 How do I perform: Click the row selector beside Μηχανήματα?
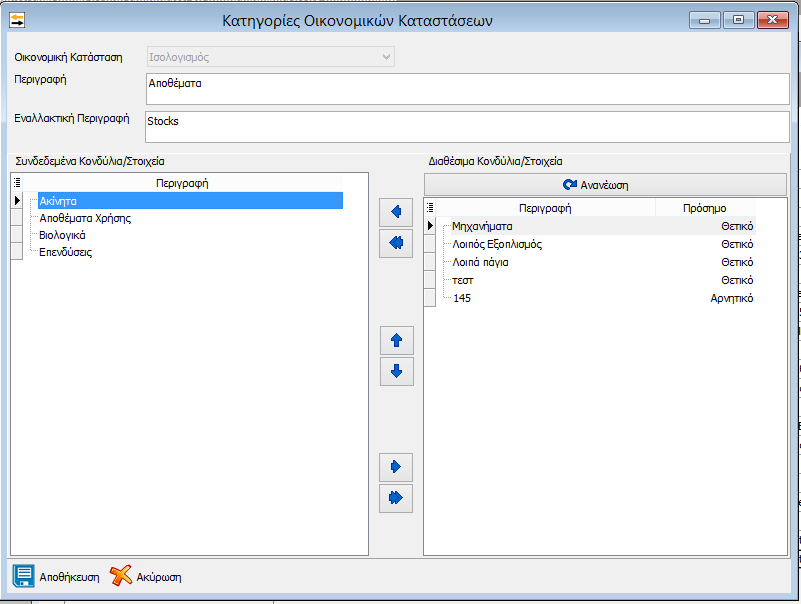(430, 225)
